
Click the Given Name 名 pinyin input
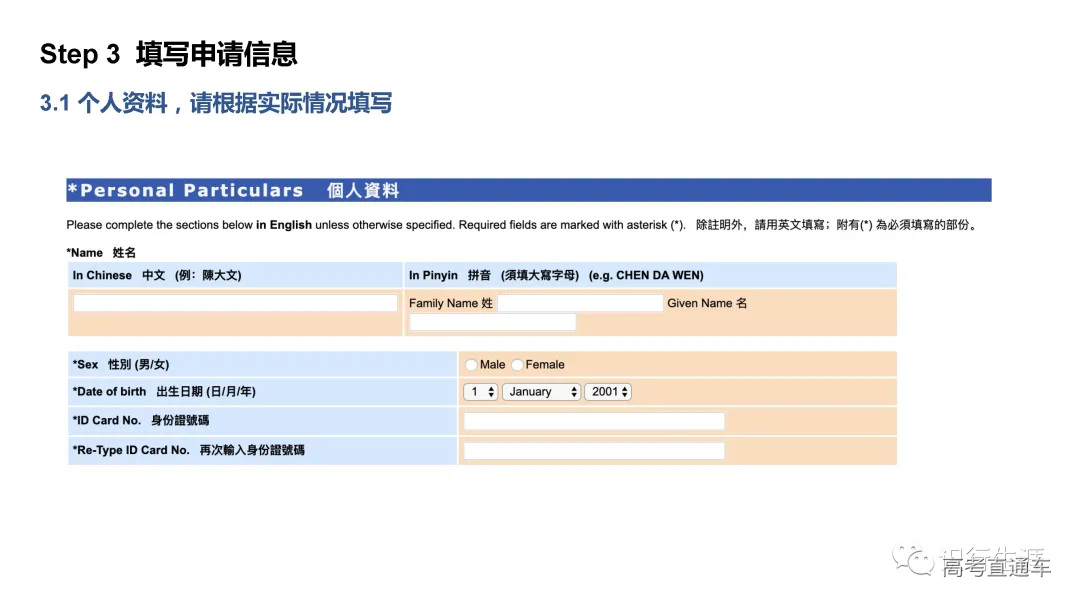pyautogui.click(x=493, y=321)
